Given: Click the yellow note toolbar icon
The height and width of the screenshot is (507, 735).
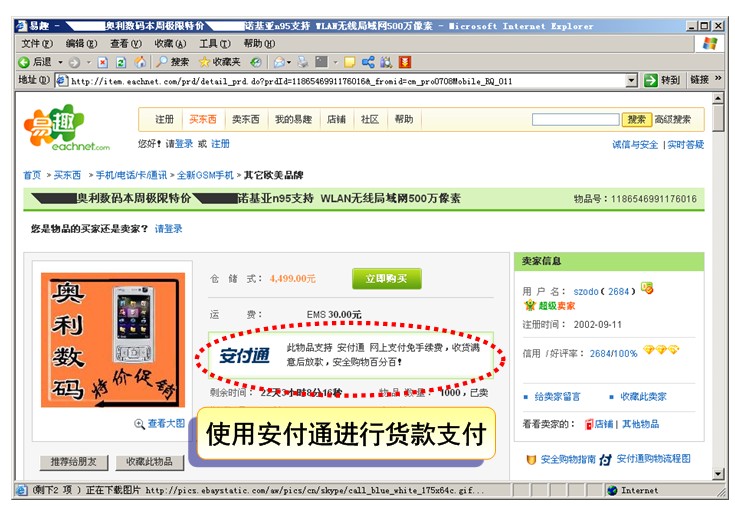Looking at the screenshot, I should click(x=350, y=62).
